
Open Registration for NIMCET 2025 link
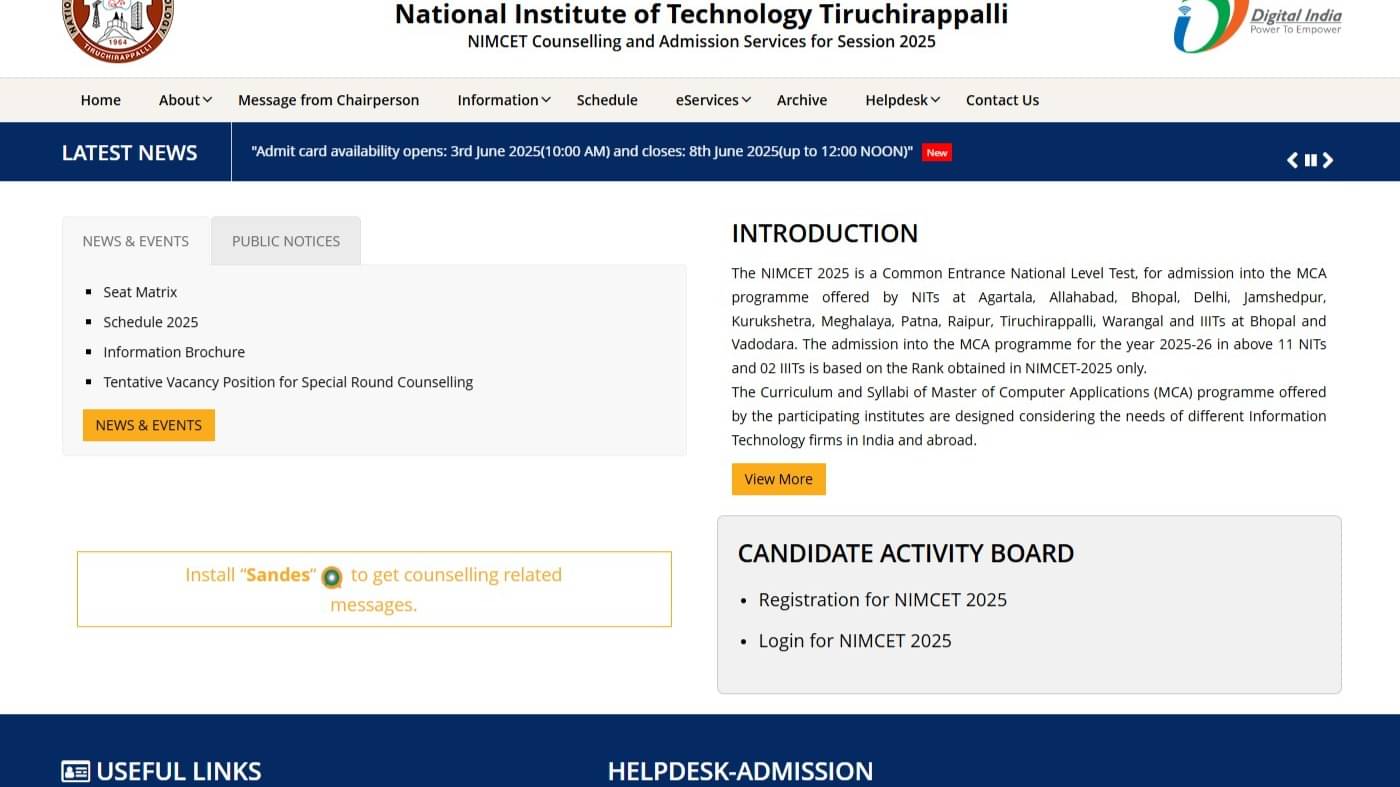pyautogui.click(x=882, y=600)
